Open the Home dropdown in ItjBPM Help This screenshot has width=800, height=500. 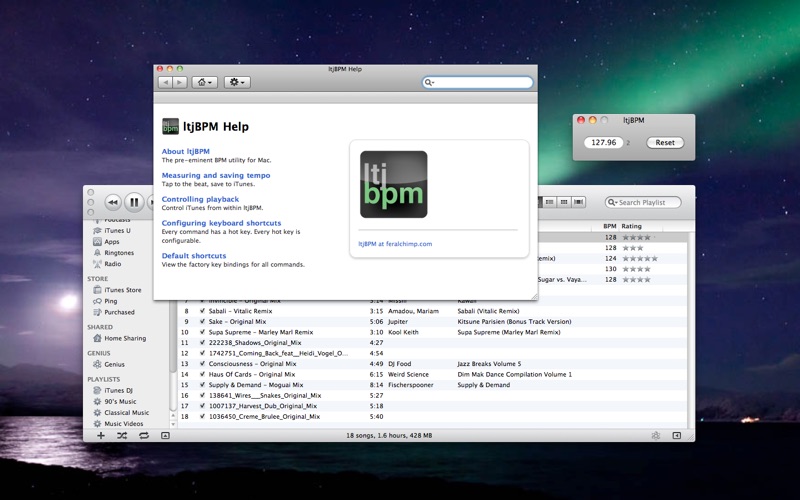click(205, 82)
